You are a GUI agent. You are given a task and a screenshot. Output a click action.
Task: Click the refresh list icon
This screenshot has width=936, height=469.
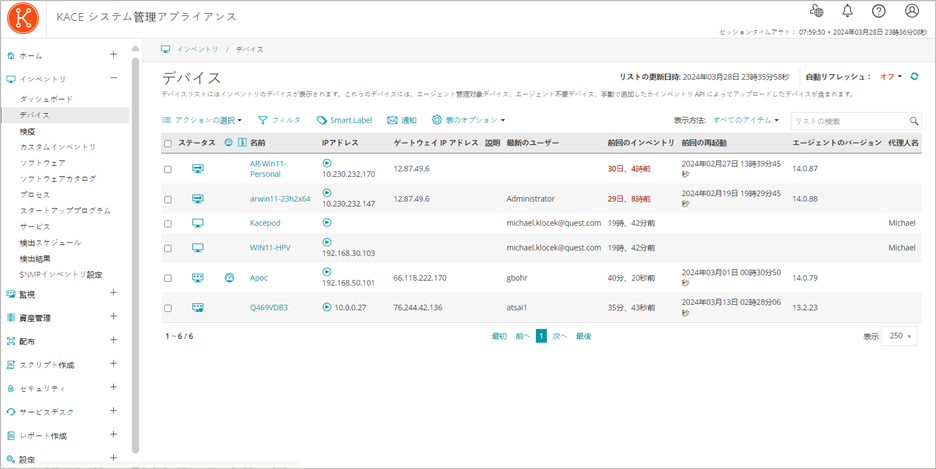pos(914,76)
